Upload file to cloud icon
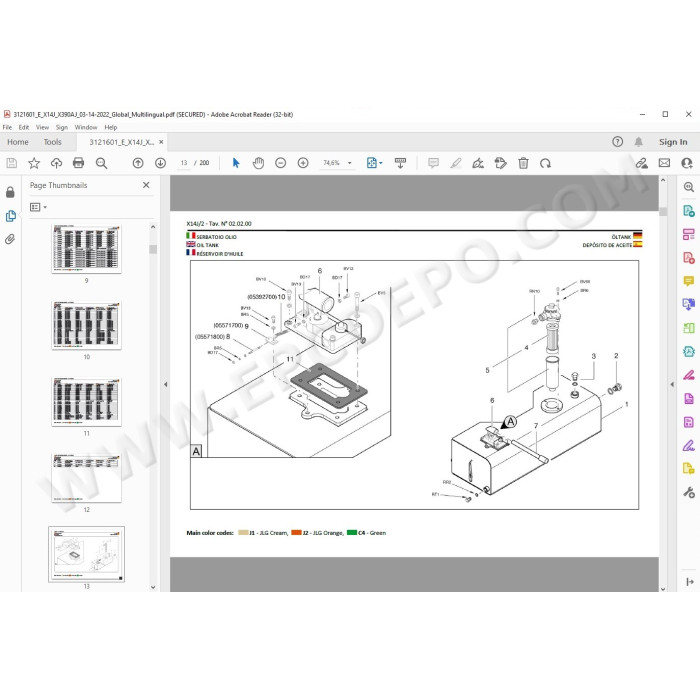 point(56,163)
